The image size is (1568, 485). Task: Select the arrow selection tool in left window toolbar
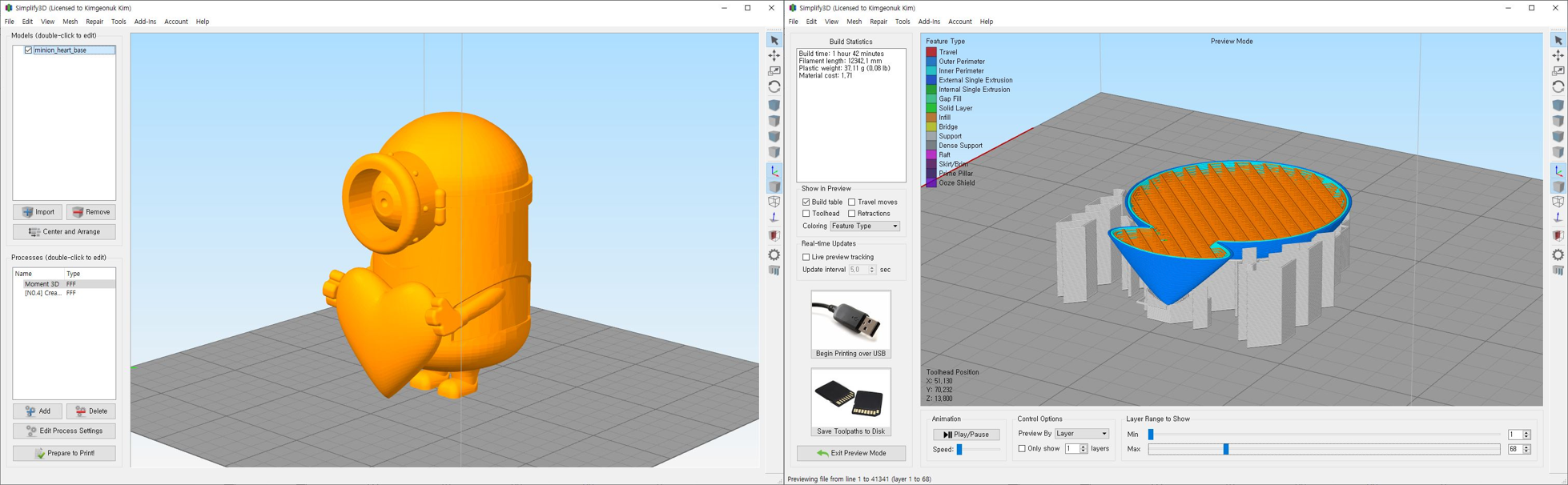point(774,40)
